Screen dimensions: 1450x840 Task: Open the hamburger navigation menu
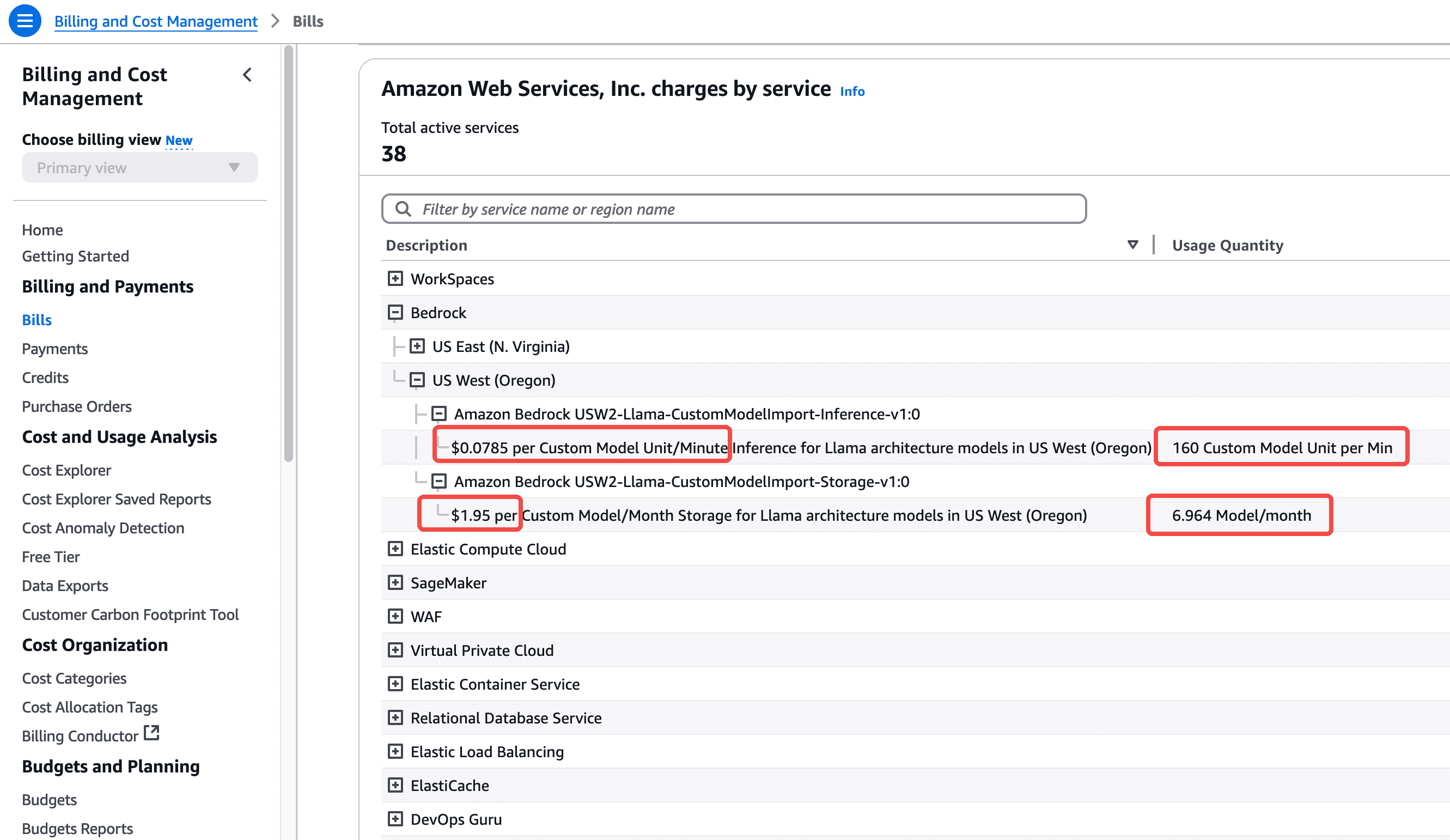(24, 21)
